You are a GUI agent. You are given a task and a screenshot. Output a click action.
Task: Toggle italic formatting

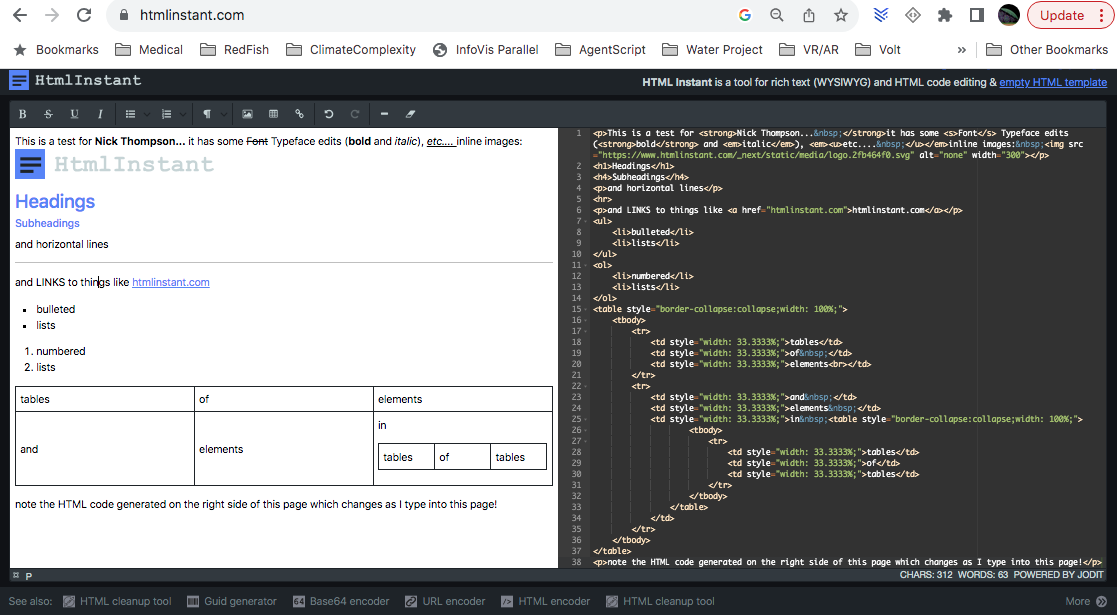coord(100,114)
